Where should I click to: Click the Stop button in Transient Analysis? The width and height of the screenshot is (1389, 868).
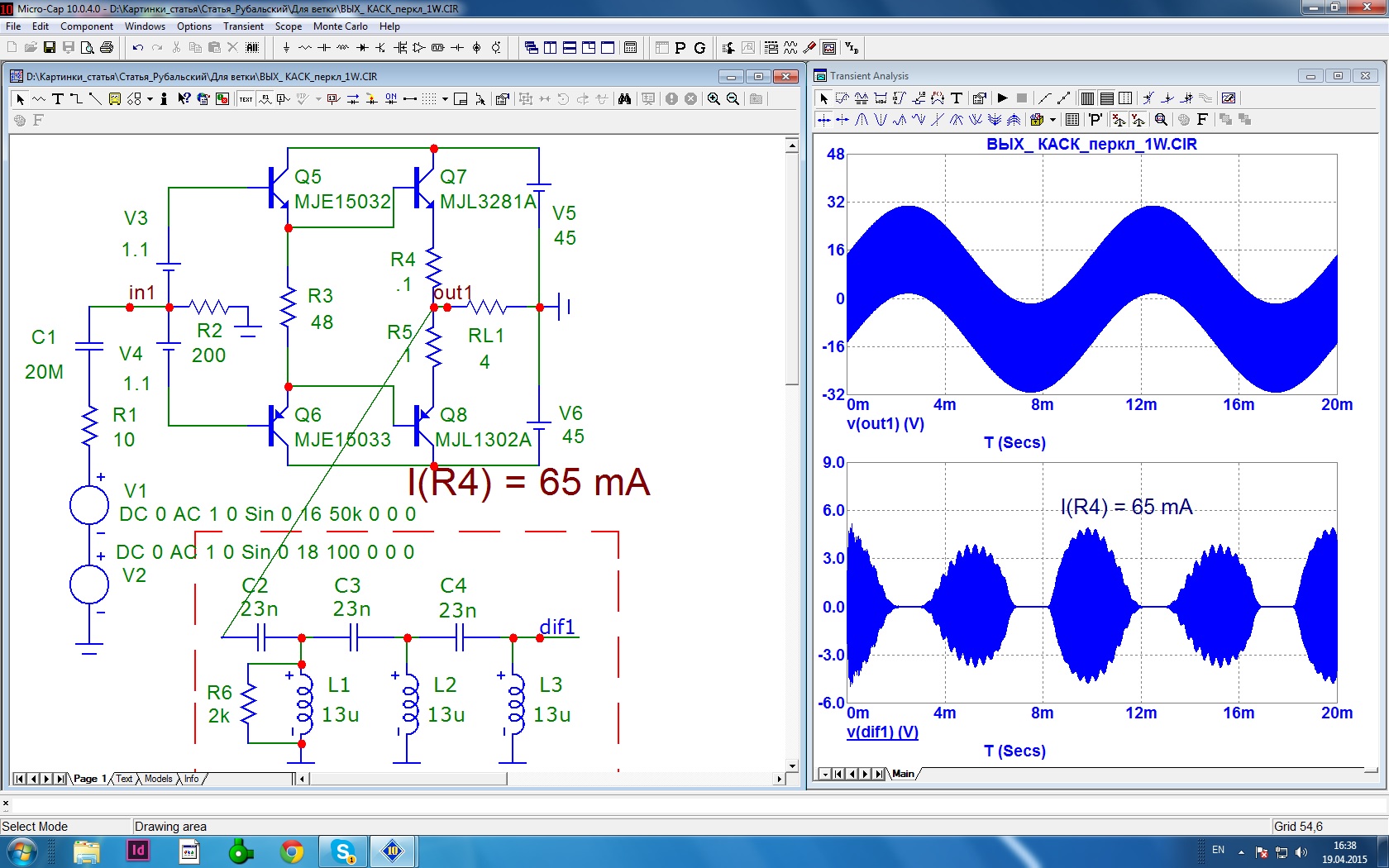[x=1022, y=98]
